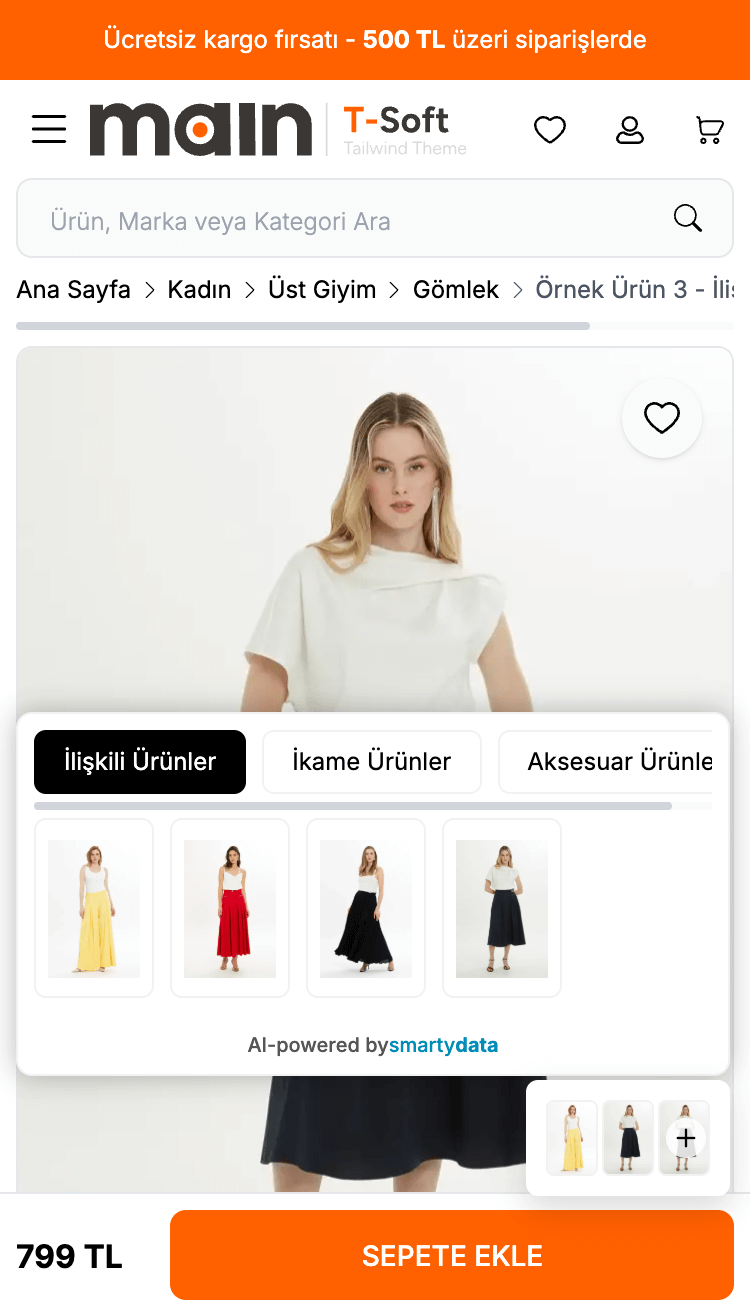
Task: Select İlişkili Ürünler tab
Action: pyautogui.click(x=140, y=762)
